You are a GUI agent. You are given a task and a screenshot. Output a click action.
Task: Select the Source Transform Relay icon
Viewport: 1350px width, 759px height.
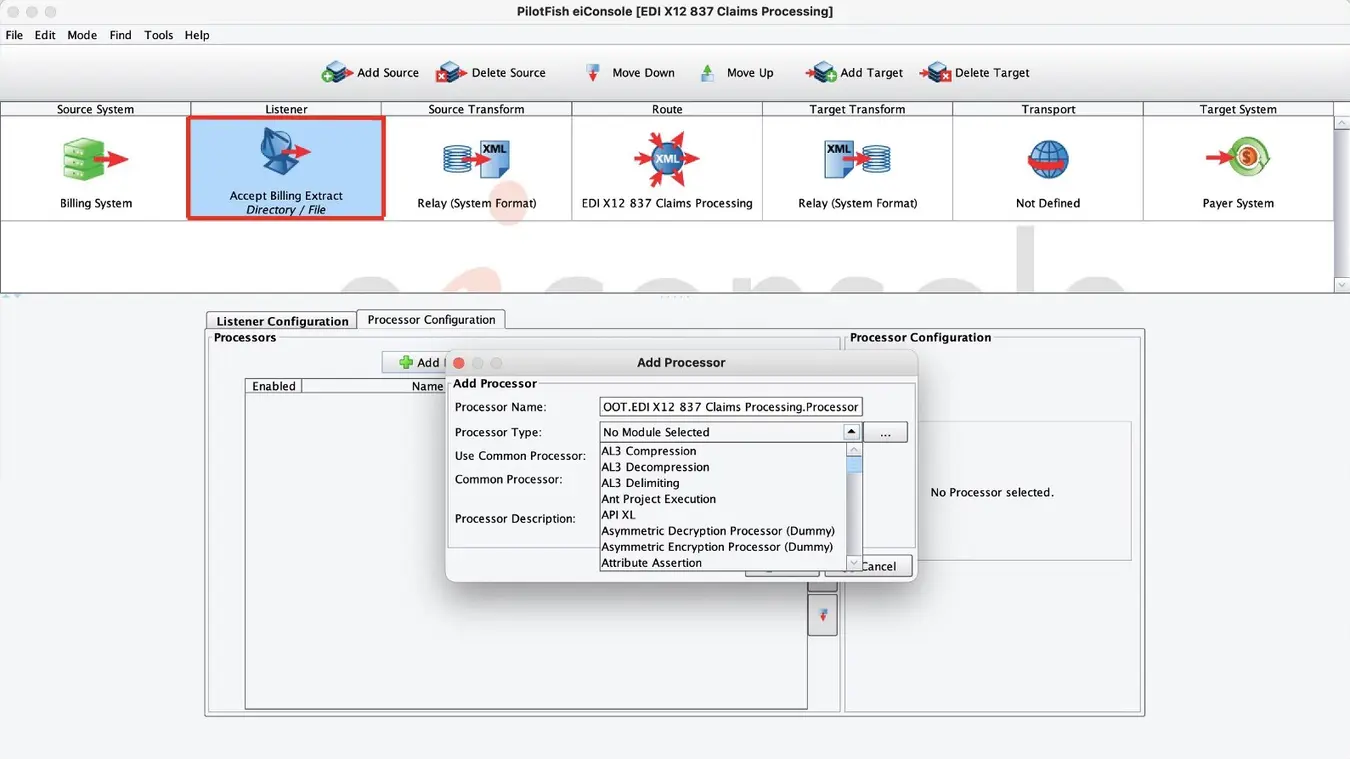point(476,159)
